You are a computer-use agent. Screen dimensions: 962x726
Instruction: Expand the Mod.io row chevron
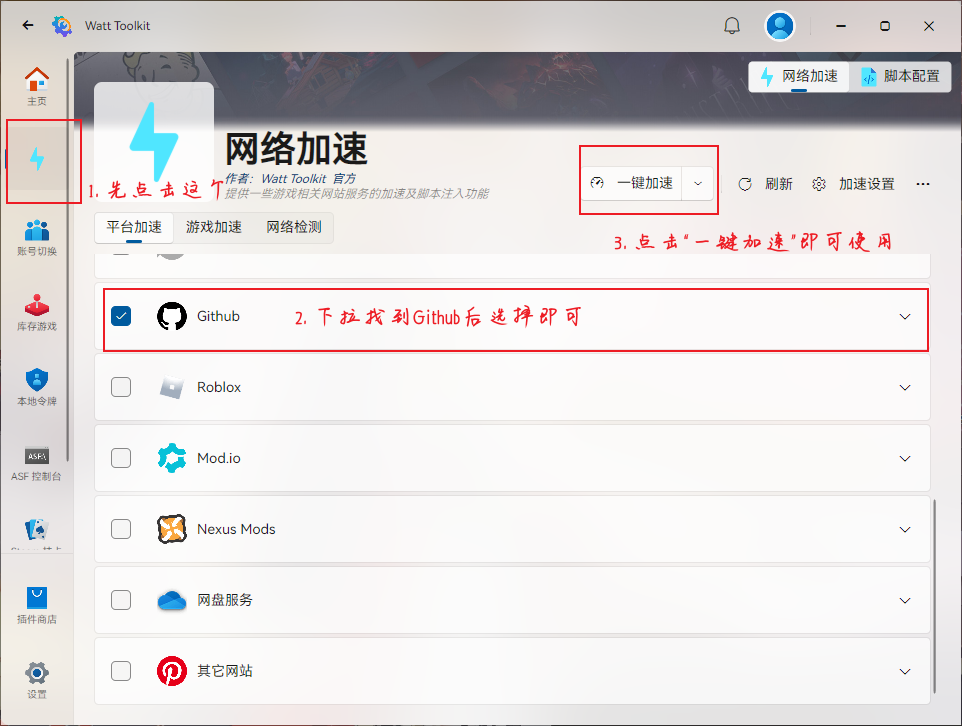[904, 458]
